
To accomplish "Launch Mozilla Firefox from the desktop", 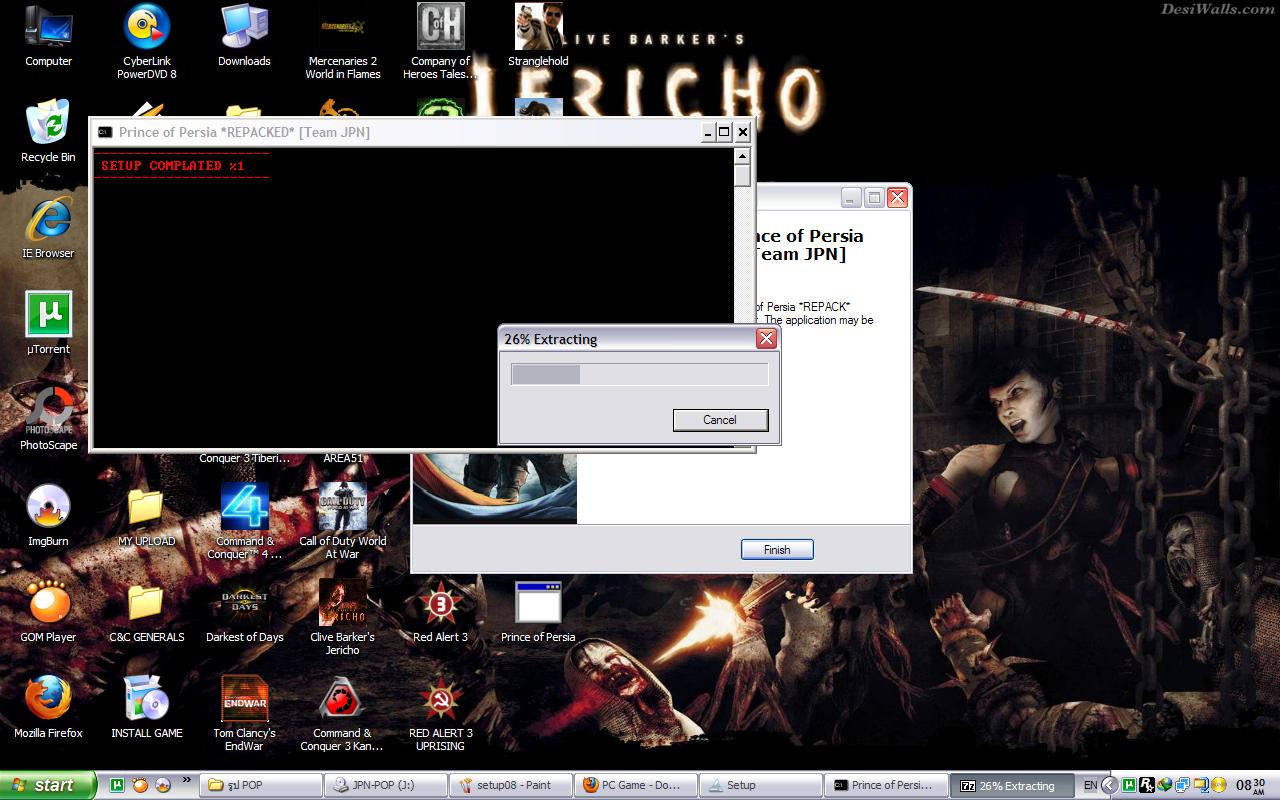I will pos(48,708).
